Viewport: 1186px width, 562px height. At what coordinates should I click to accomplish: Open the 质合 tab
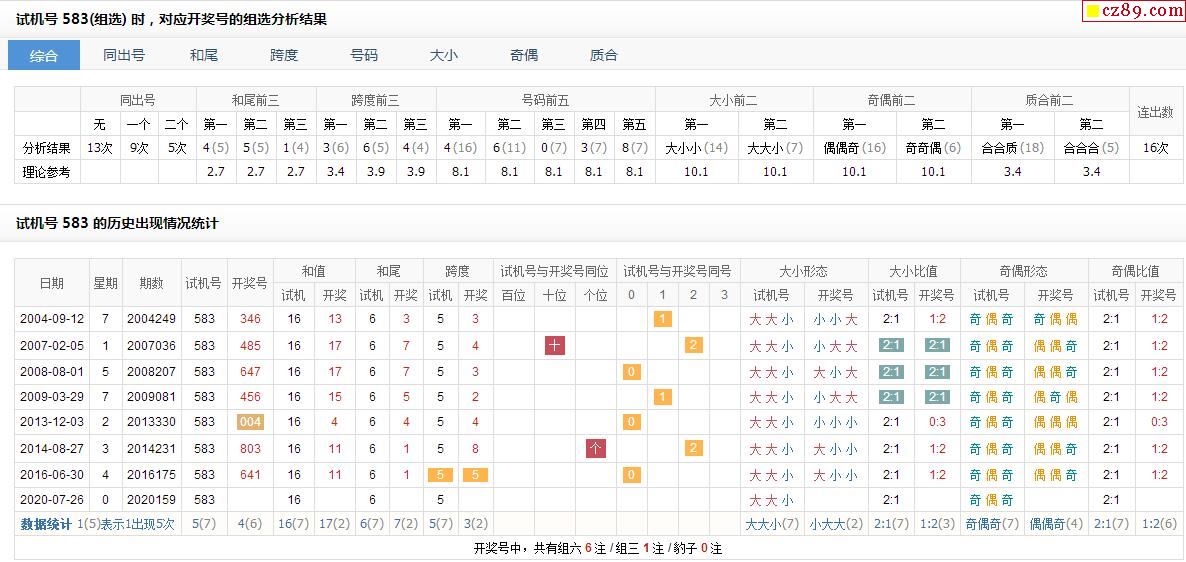pyautogui.click(x=604, y=55)
